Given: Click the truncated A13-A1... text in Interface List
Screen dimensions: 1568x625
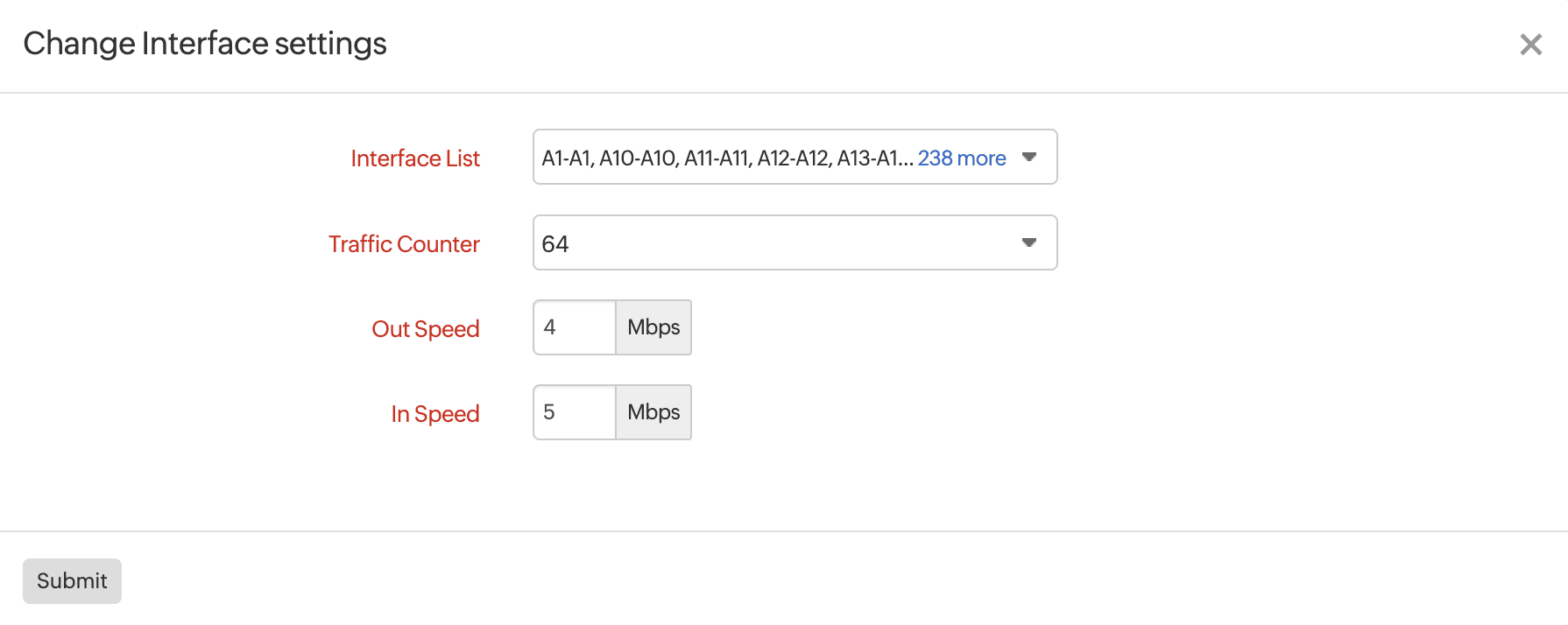Looking at the screenshot, I should [874, 158].
